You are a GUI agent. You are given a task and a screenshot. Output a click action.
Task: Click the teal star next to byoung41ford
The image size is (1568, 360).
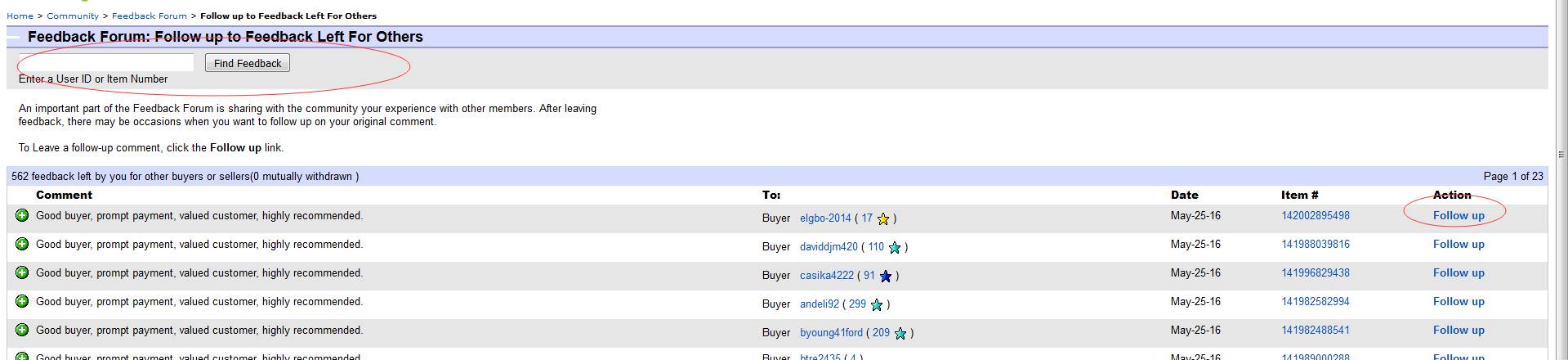click(x=900, y=334)
